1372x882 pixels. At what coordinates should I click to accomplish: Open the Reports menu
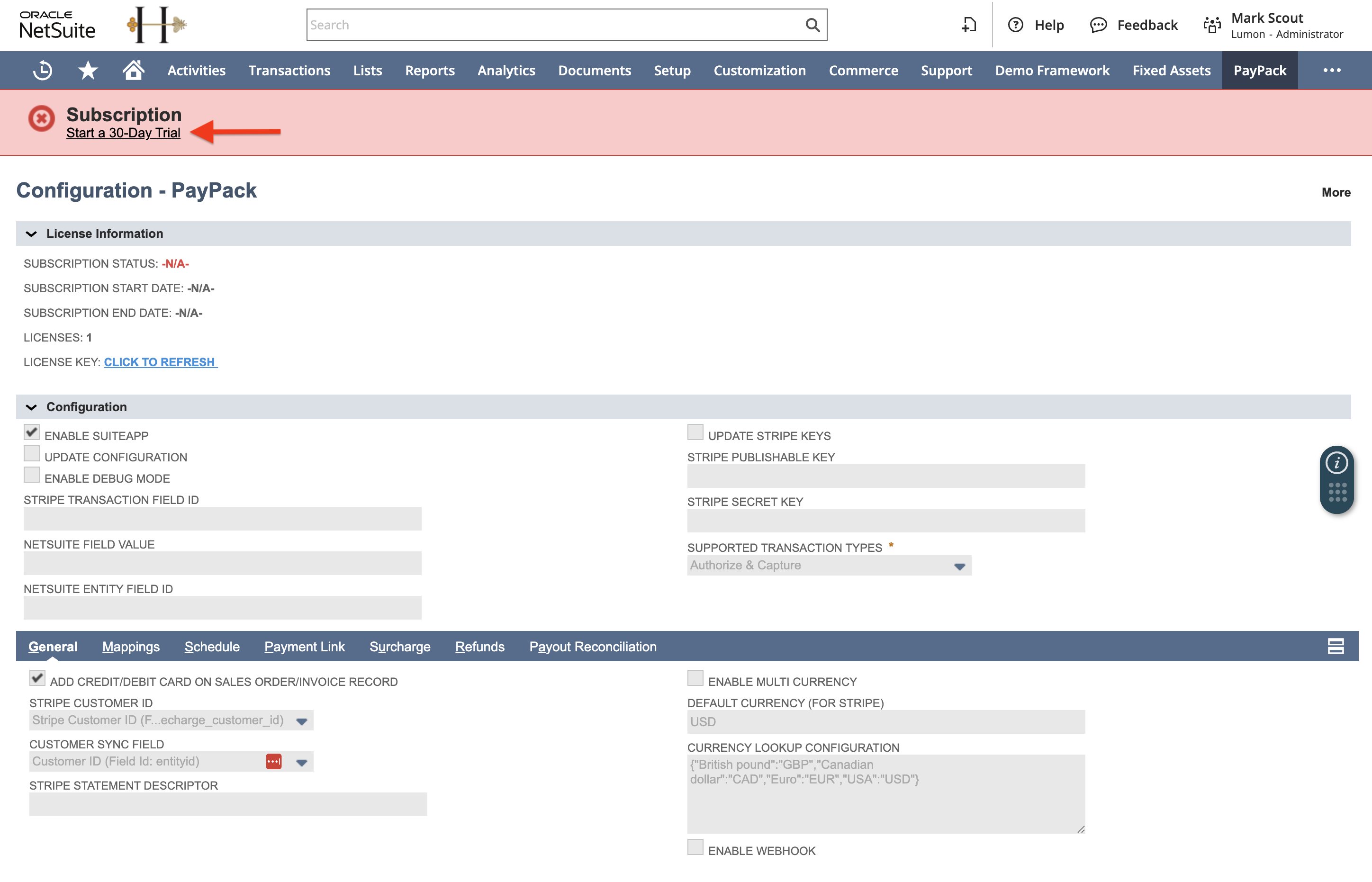pyautogui.click(x=430, y=71)
